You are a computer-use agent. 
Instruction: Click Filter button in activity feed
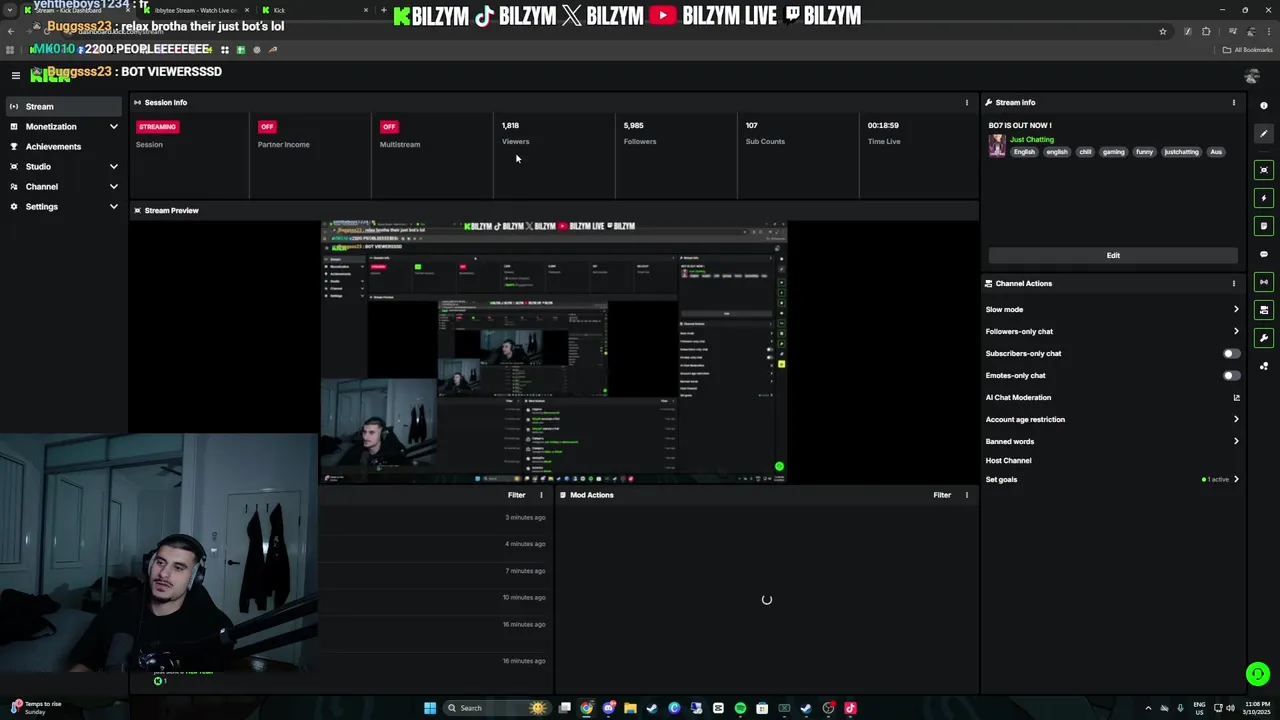(516, 495)
